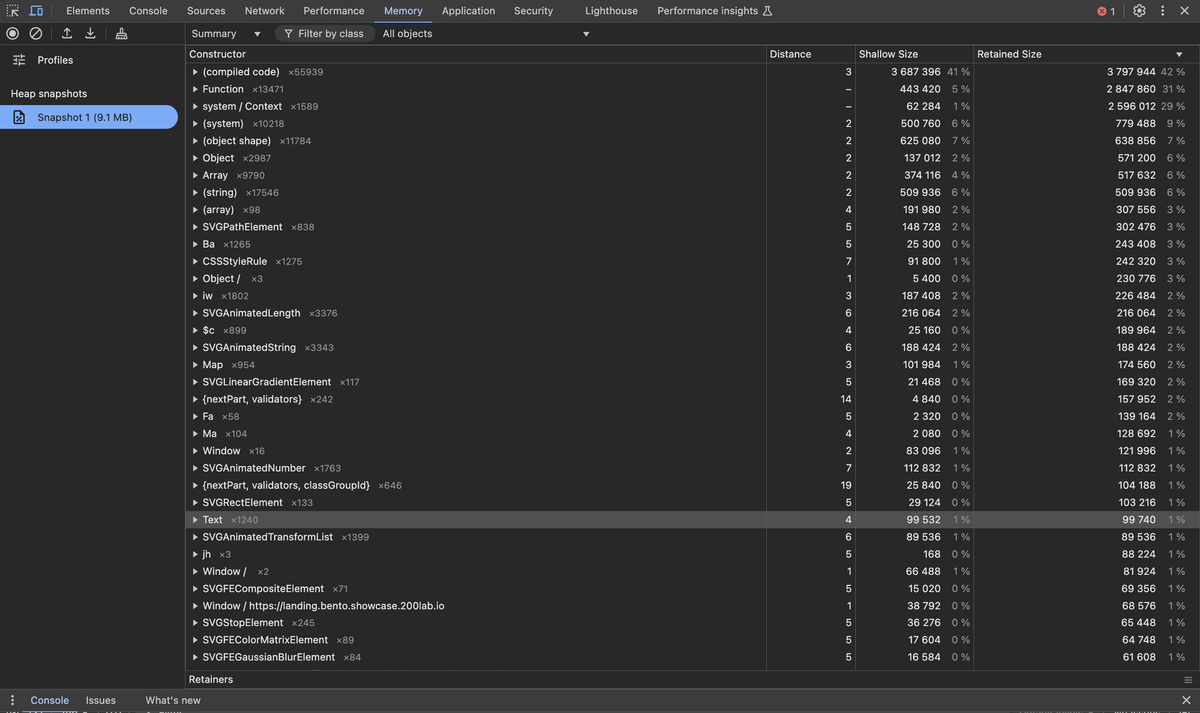Open the Summary view dropdown
The width and height of the screenshot is (1200, 713).
[224, 33]
